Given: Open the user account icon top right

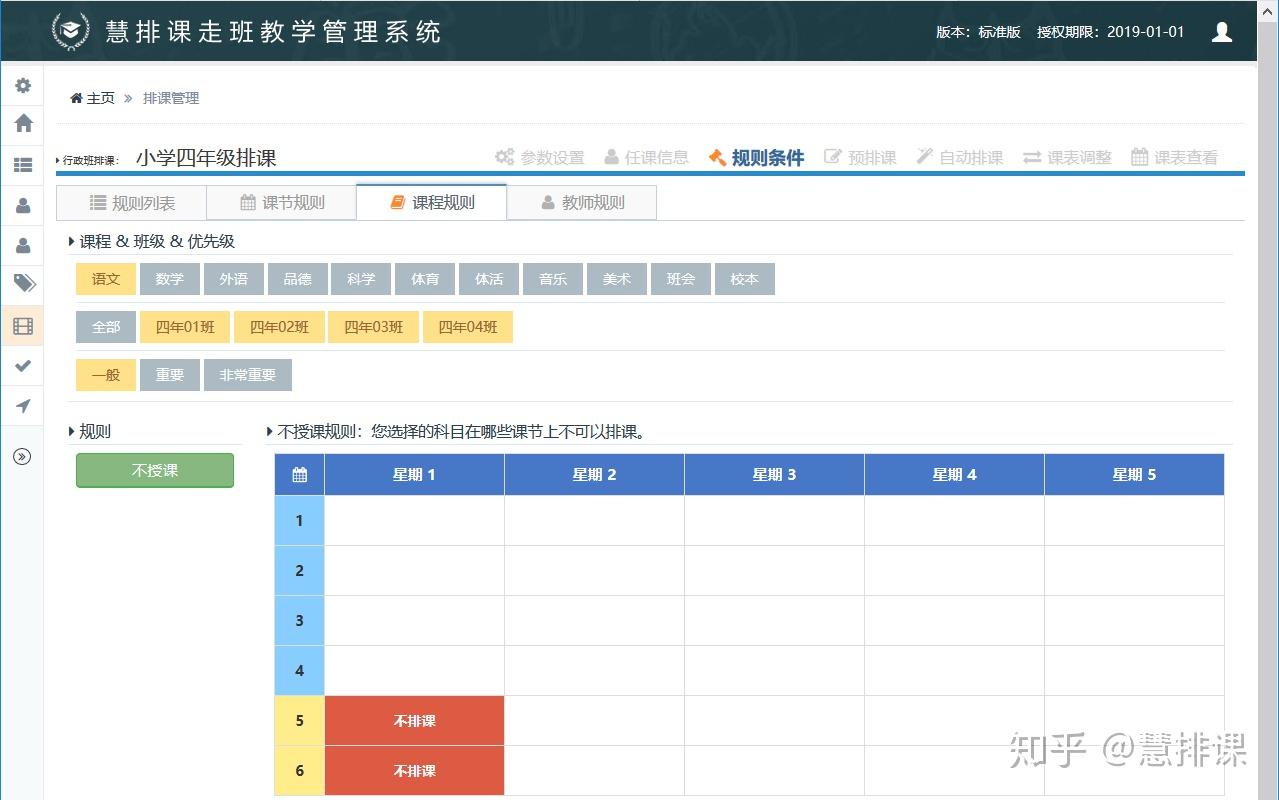Looking at the screenshot, I should tap(1221, 31).
